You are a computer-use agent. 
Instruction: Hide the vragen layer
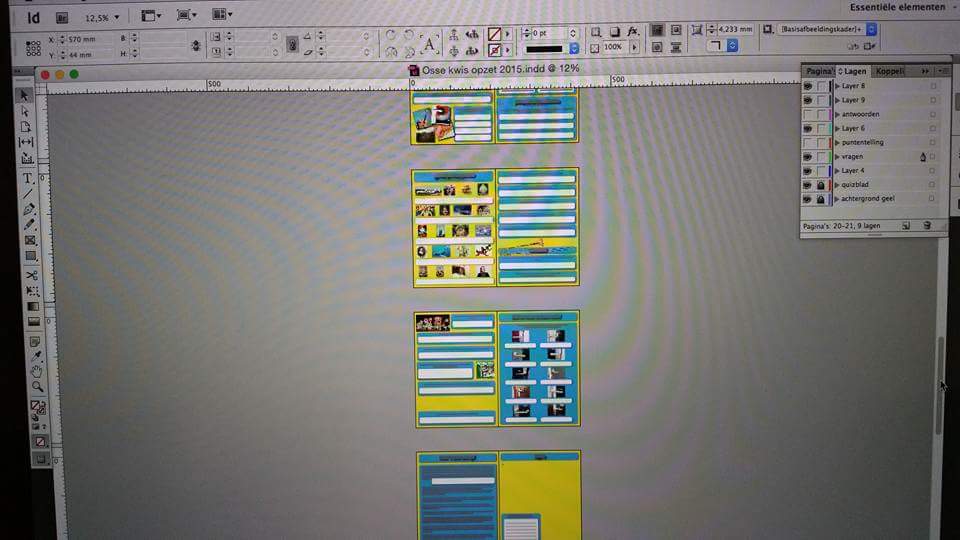[808, 157]
